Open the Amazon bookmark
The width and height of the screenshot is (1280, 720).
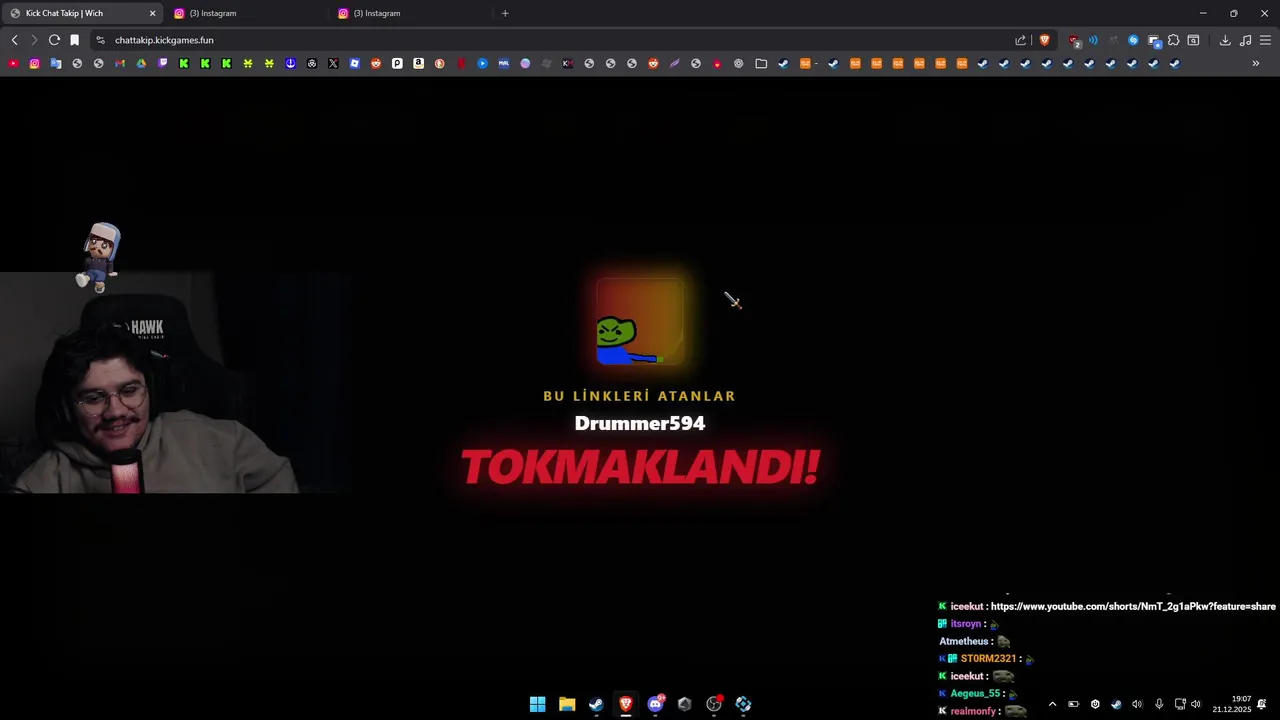pos(418,63)
